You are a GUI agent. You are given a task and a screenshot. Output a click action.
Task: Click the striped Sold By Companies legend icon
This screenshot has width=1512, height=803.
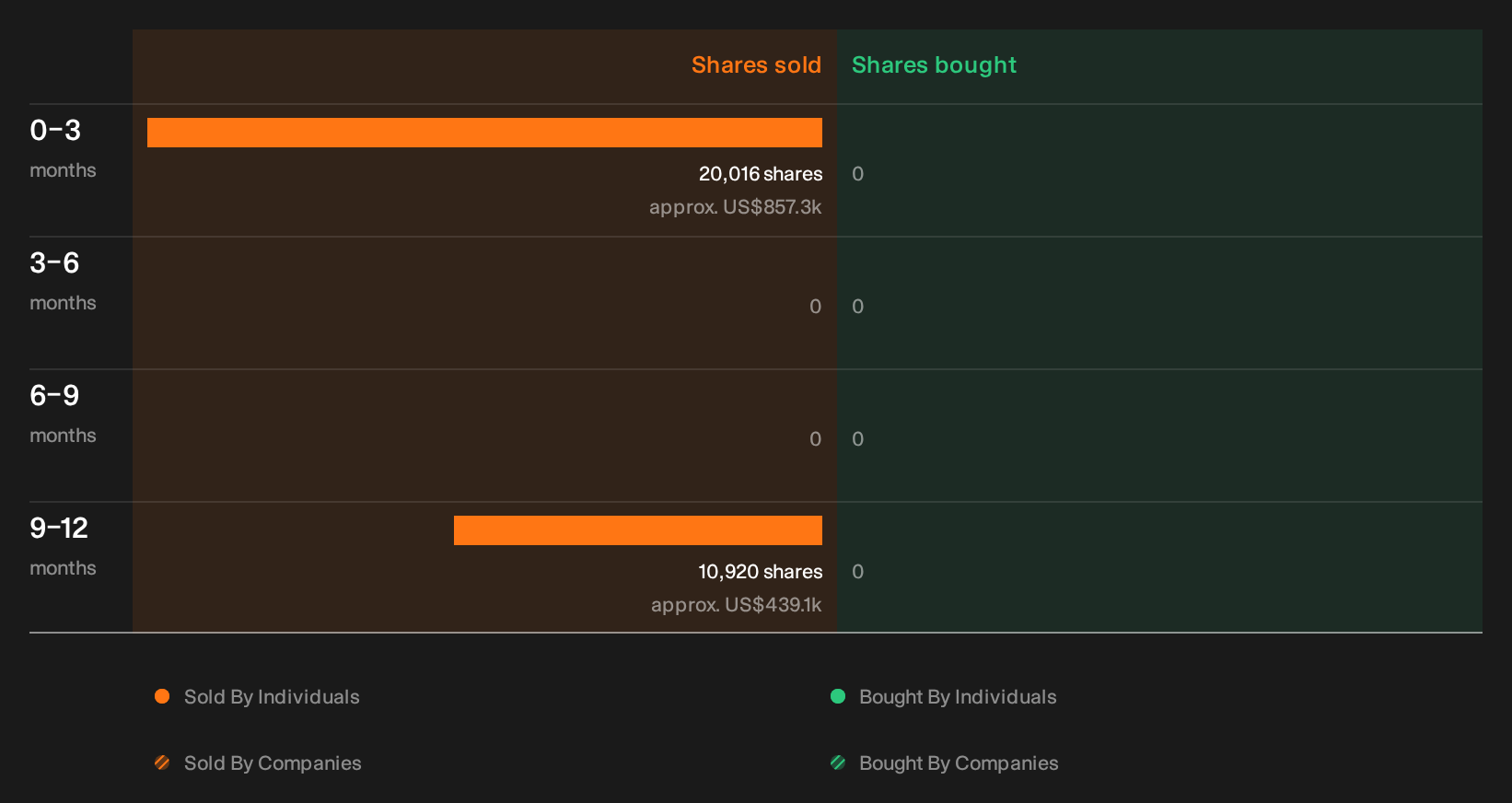pyautogui.click(x=162, y=762)
